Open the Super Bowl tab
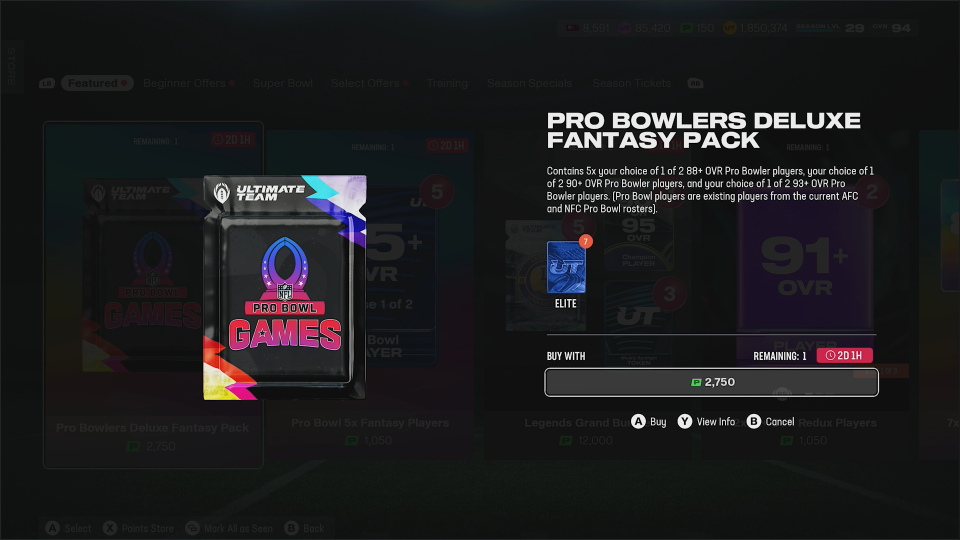The image size is (960, 540). pos(283,83)
